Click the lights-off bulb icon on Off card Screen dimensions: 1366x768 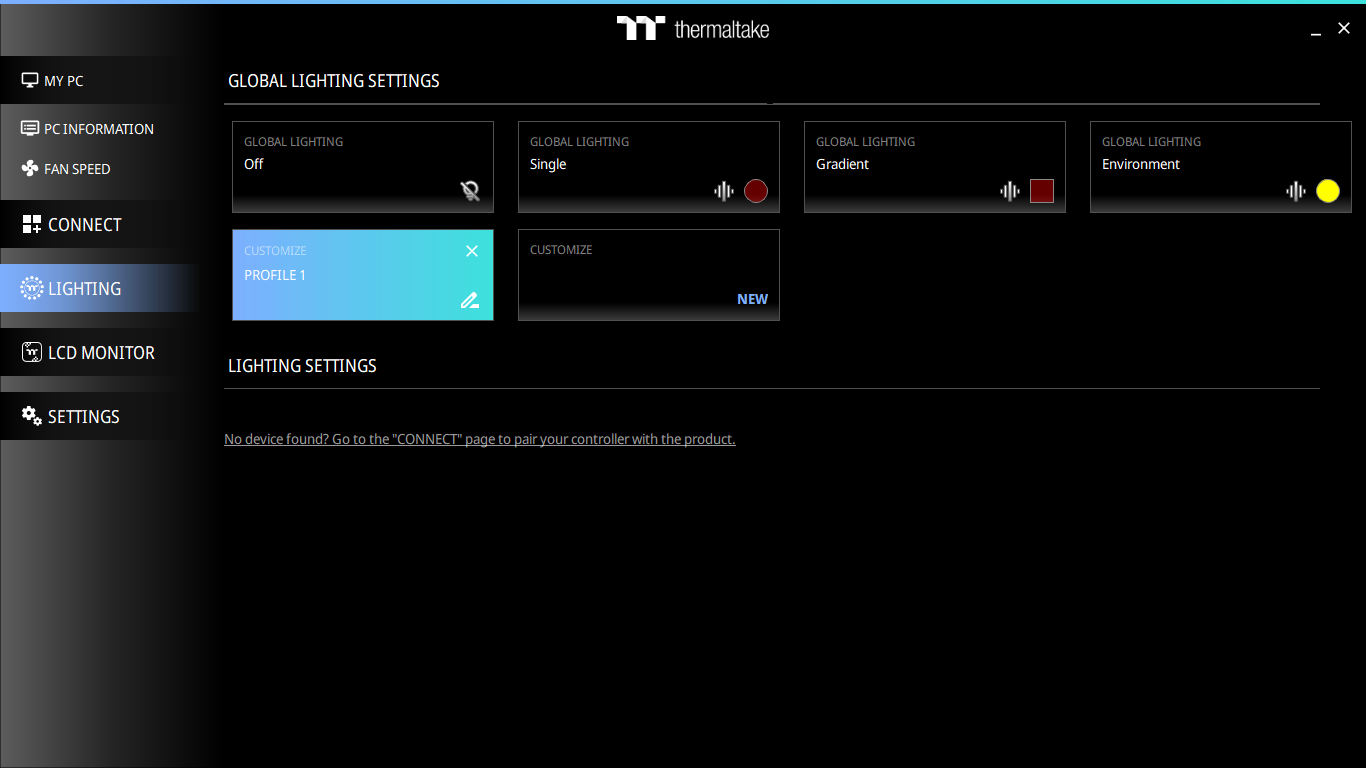(x=470, y=191)
